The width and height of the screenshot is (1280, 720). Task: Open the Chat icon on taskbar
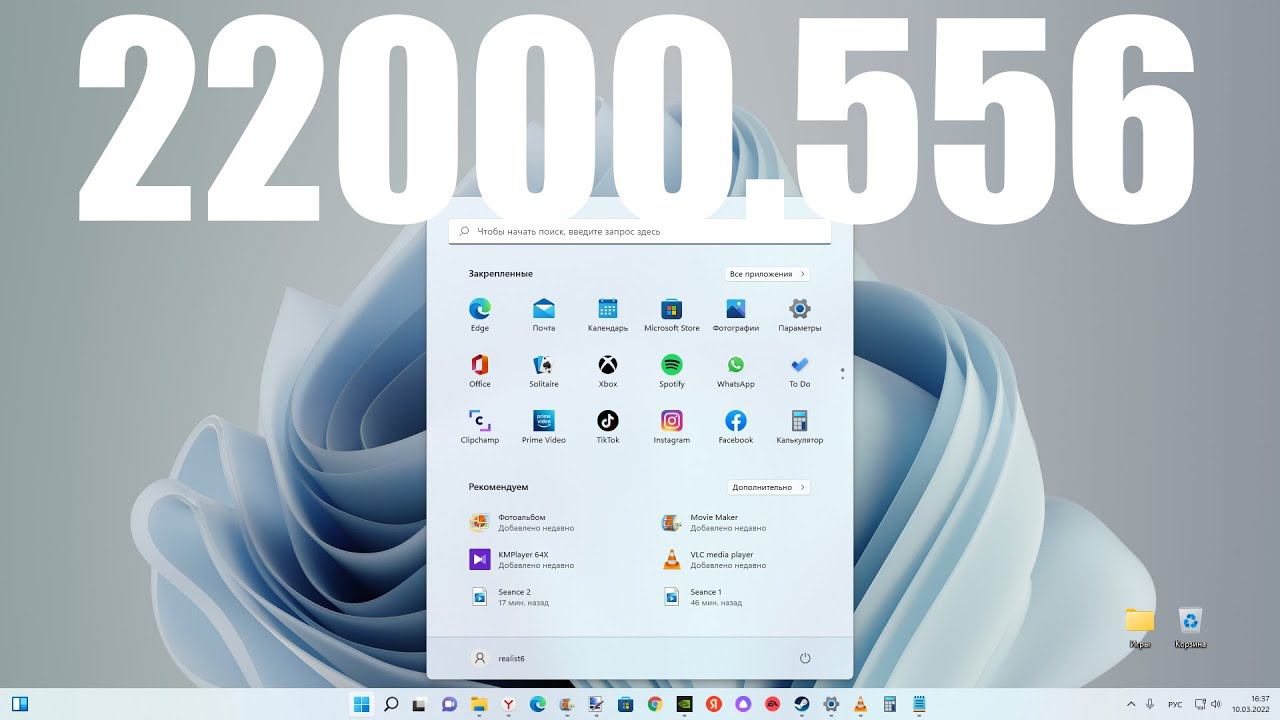449,704
